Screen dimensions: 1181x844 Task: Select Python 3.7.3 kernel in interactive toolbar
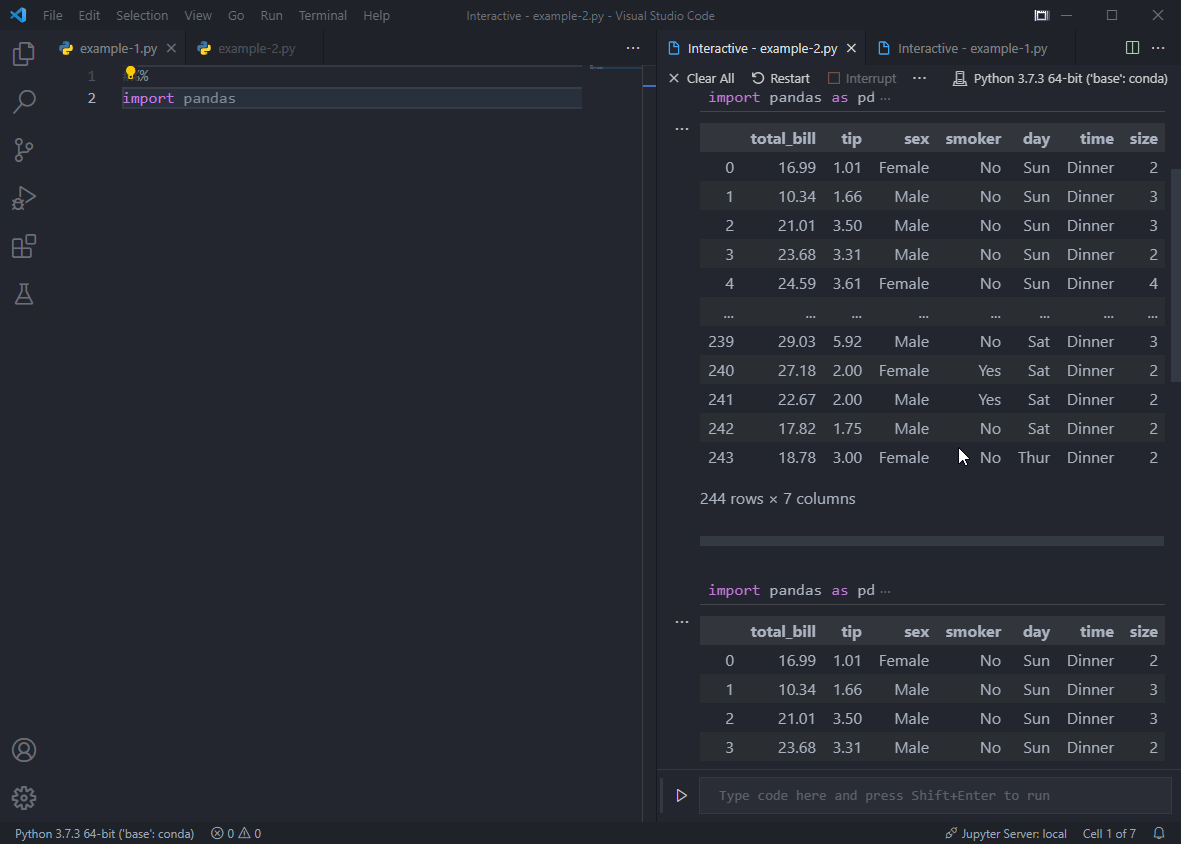1060,78
